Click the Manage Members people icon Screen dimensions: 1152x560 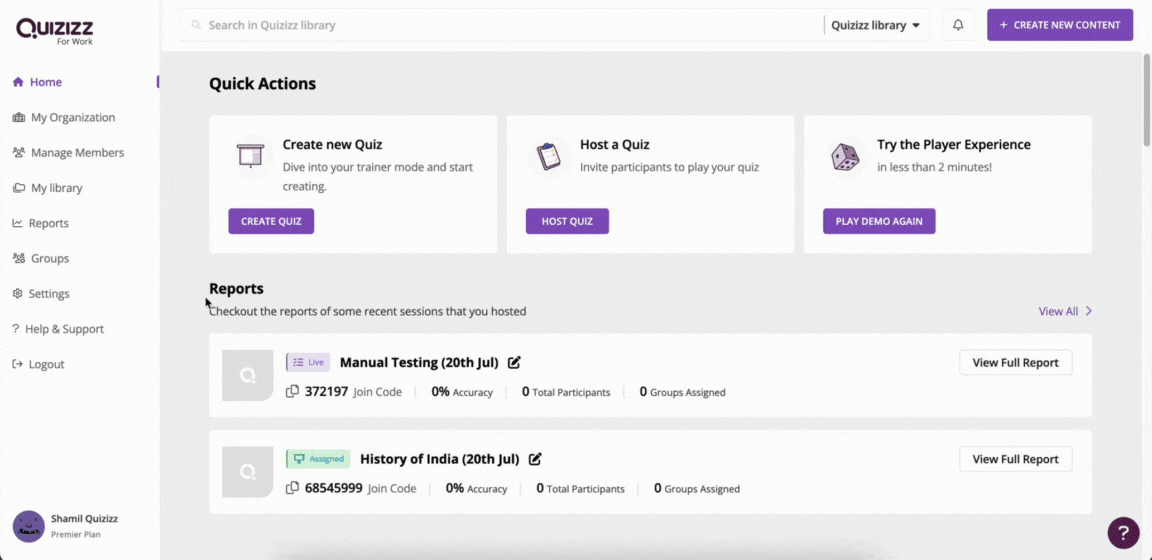(18, 153)
